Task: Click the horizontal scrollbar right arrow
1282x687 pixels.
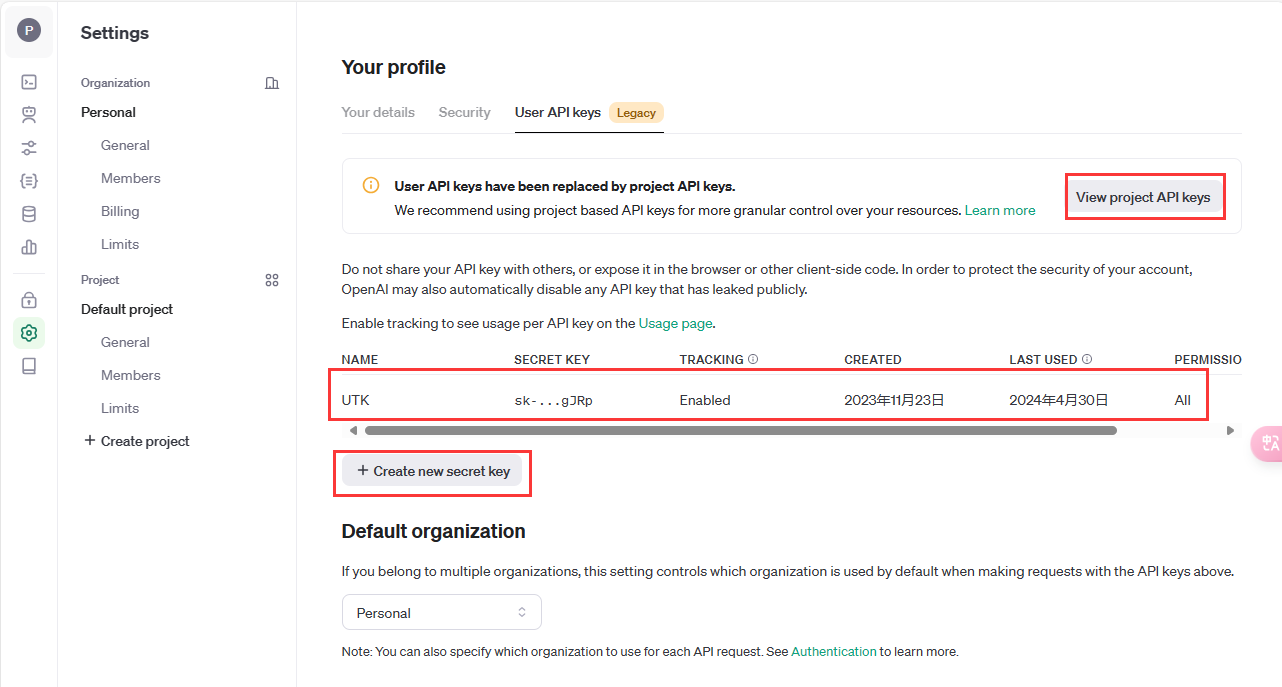Action: point(1230,431)
